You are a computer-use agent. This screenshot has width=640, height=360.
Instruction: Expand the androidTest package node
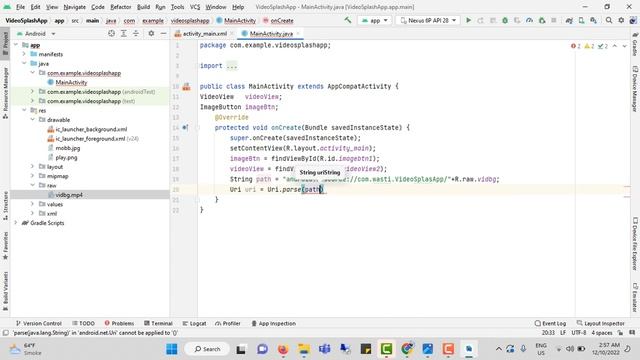tap(33, 91)
